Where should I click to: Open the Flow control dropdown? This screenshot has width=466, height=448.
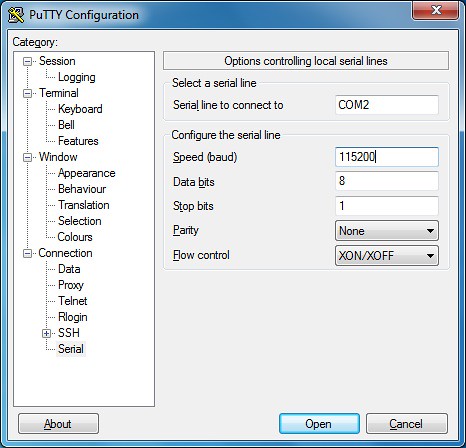[x=387, y=256]
